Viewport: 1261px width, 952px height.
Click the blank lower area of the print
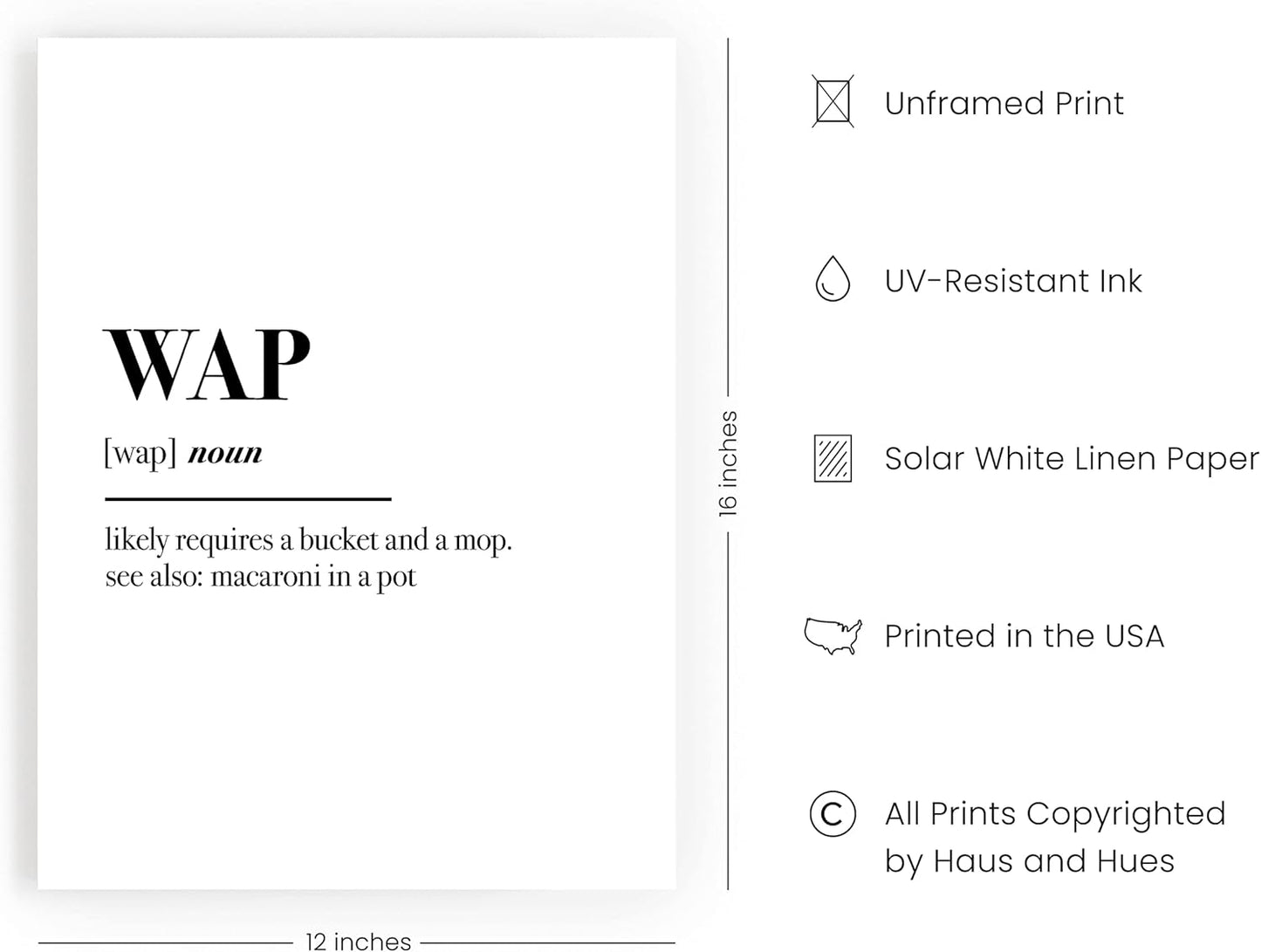tap(357, 742)
